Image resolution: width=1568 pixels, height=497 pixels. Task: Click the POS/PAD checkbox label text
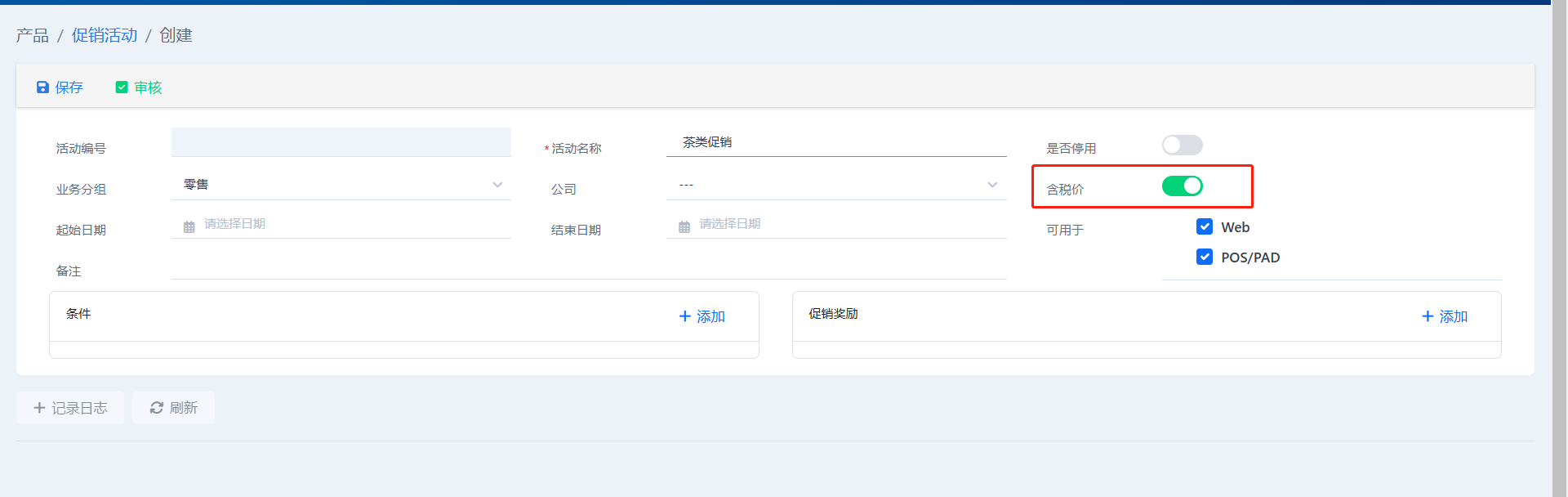pyautogui.click(x=1250, y=257)
